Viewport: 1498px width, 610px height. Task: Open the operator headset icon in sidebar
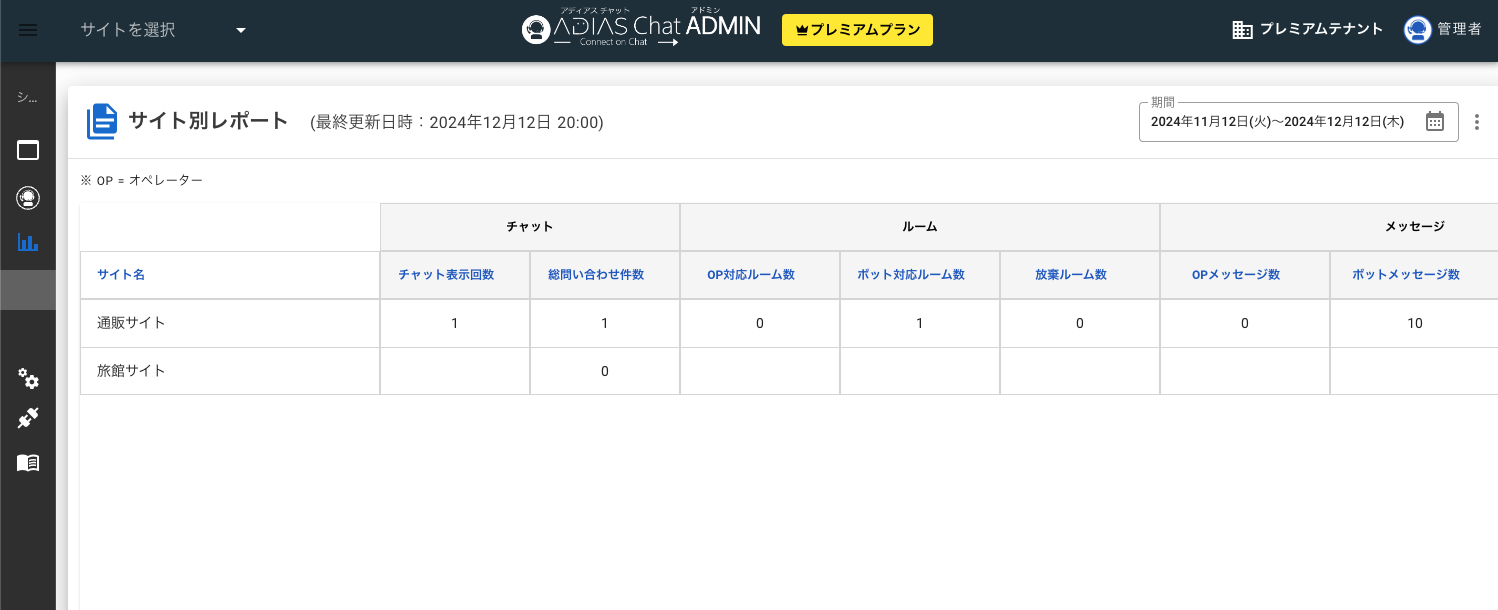point(28,197)
